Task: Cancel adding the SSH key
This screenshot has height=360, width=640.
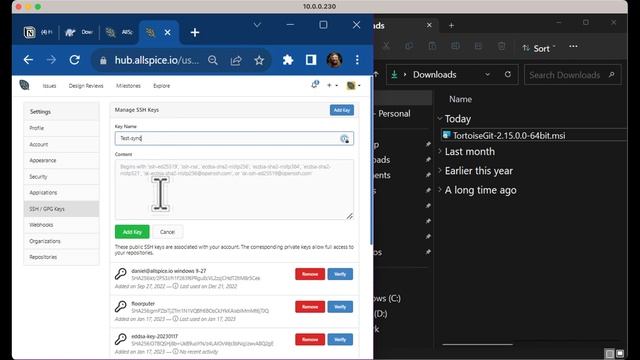Action: click(167, 232)
